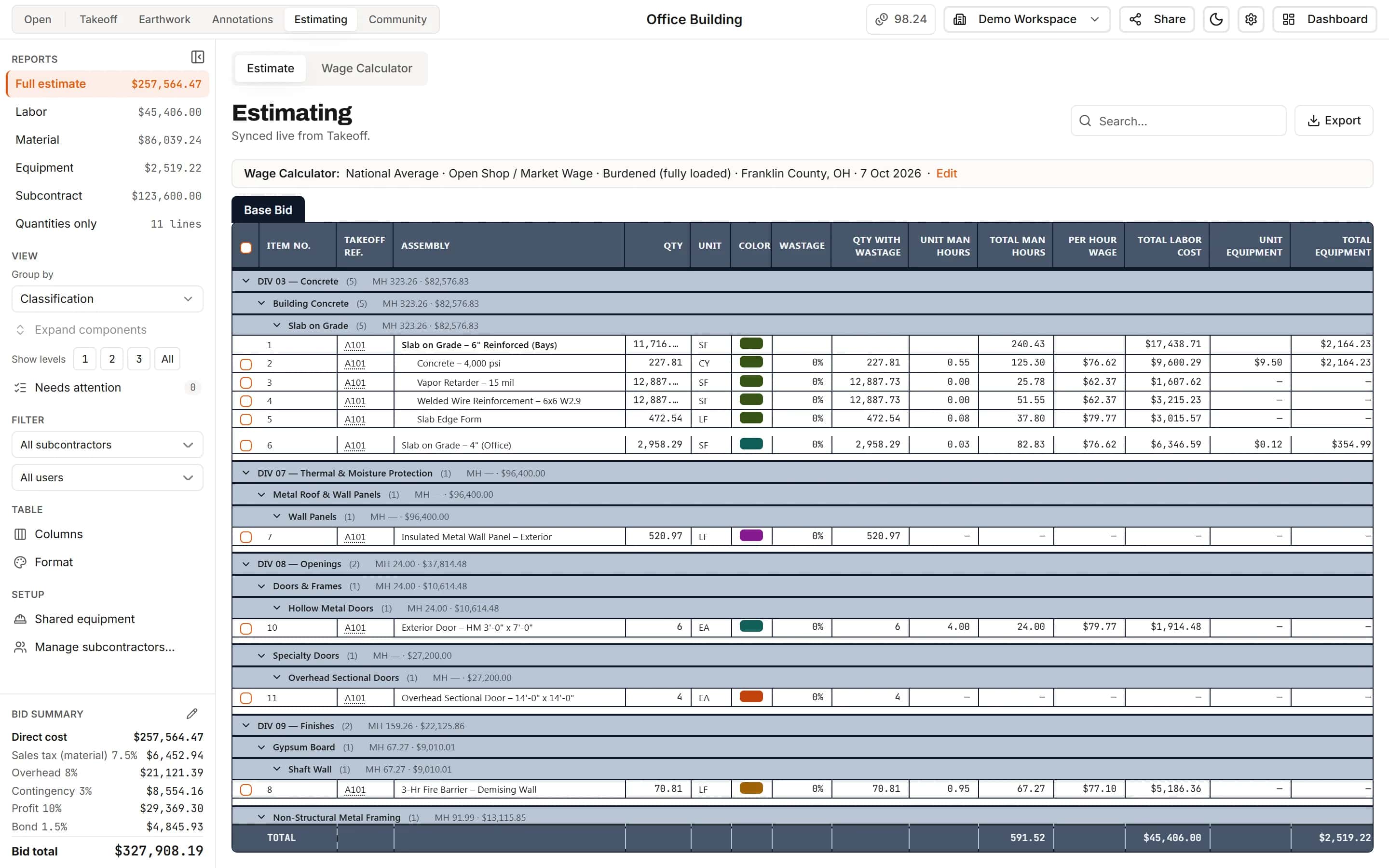
Task: Open the All subcontractors filter dropdown
Action: [x=108, y=445]
